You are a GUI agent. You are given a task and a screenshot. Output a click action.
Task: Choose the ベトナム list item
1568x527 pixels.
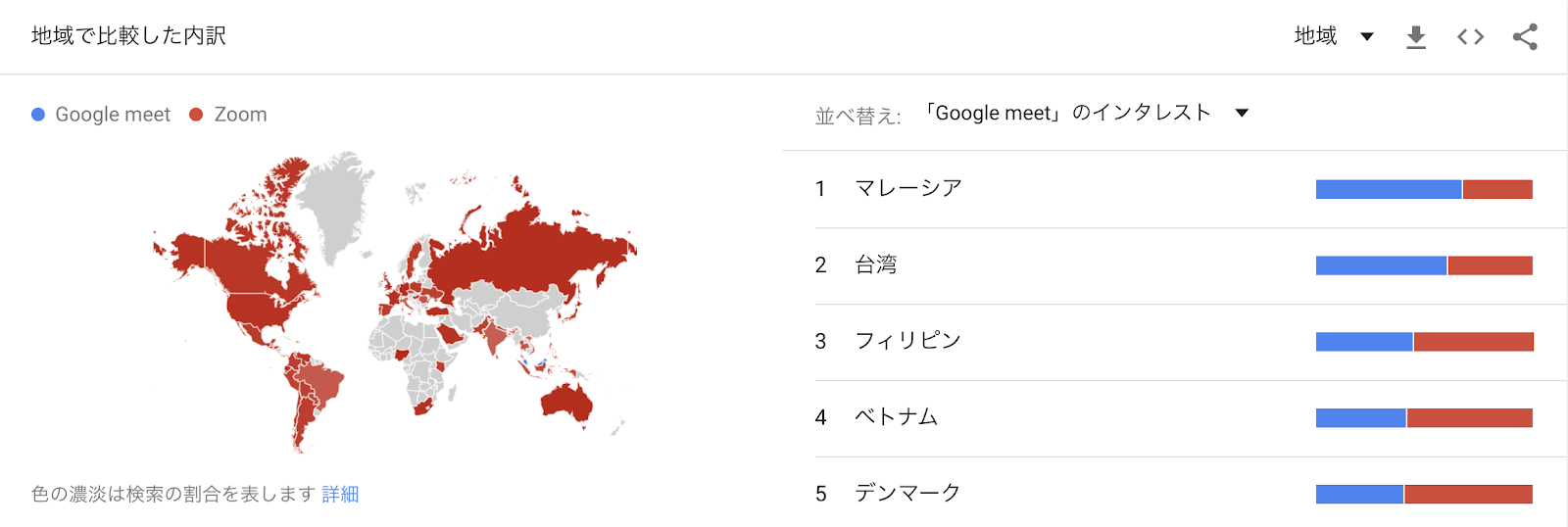click(x=1191, y=418)
